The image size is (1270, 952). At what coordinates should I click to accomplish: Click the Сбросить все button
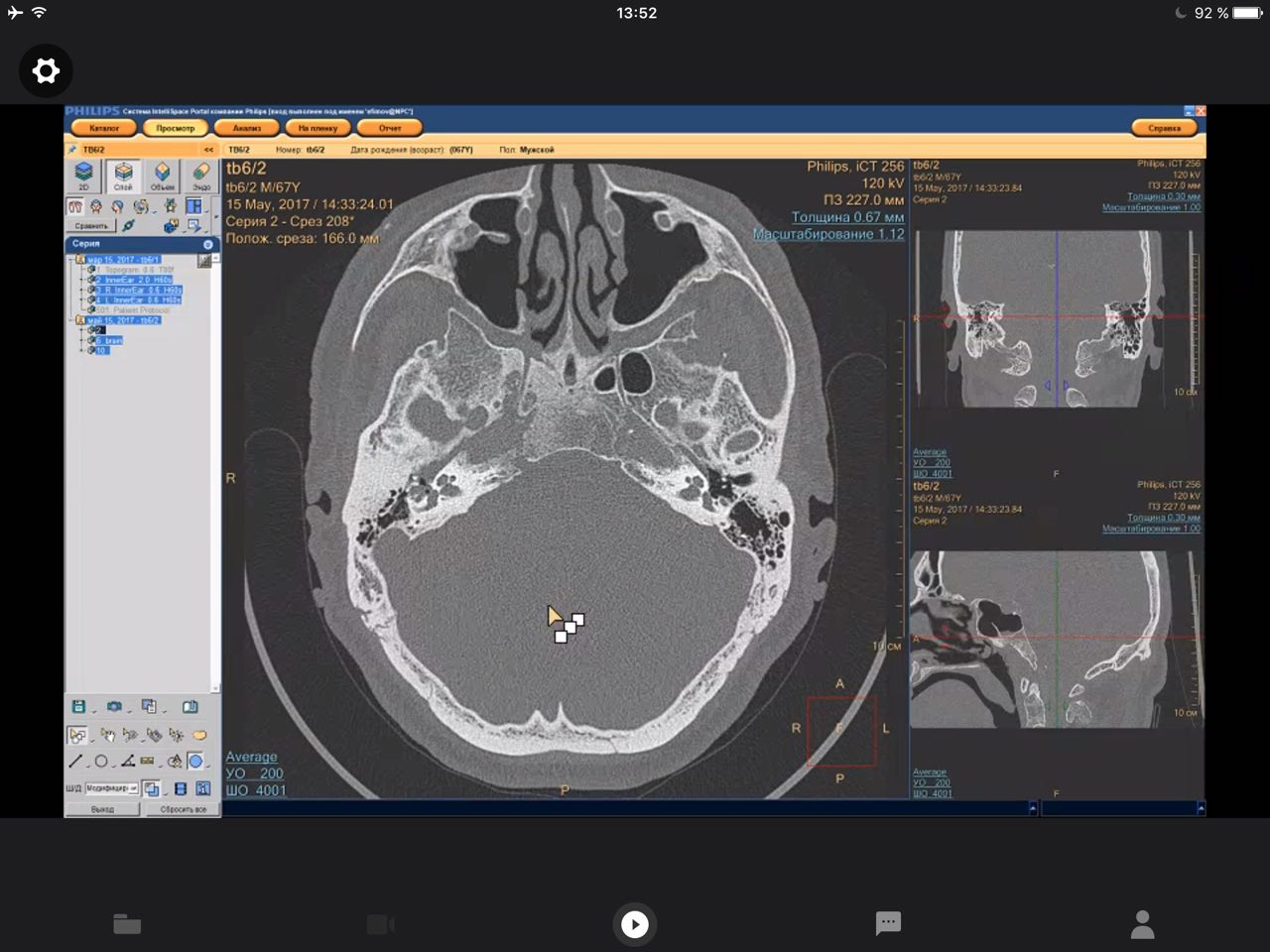coord(183,809)
